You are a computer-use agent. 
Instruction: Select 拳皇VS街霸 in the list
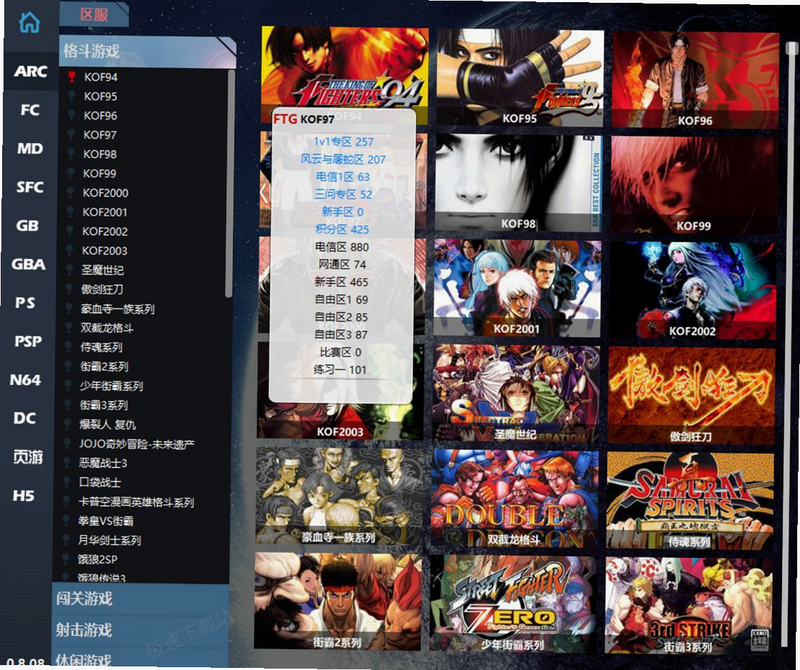coord(106,521)
